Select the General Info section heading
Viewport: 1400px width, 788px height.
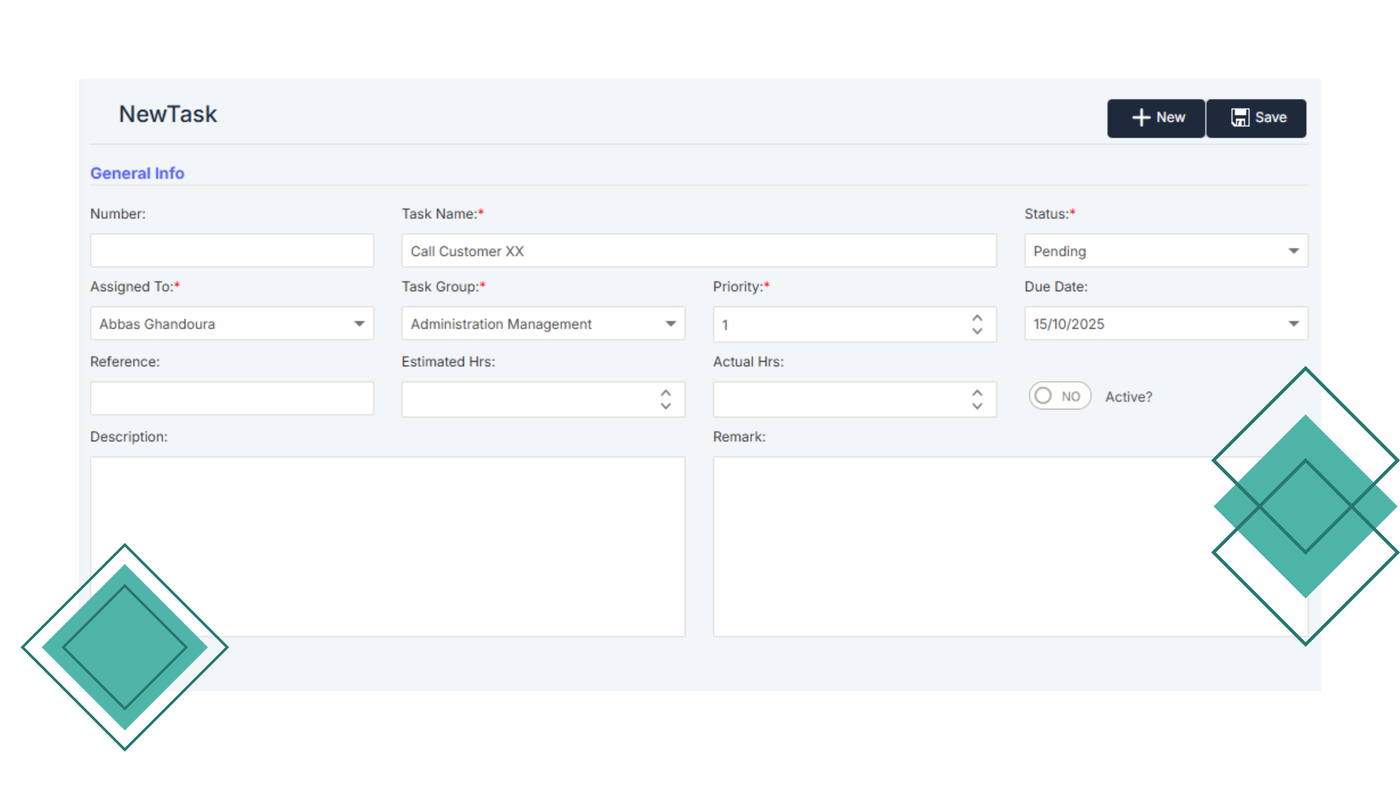[137, 173]
